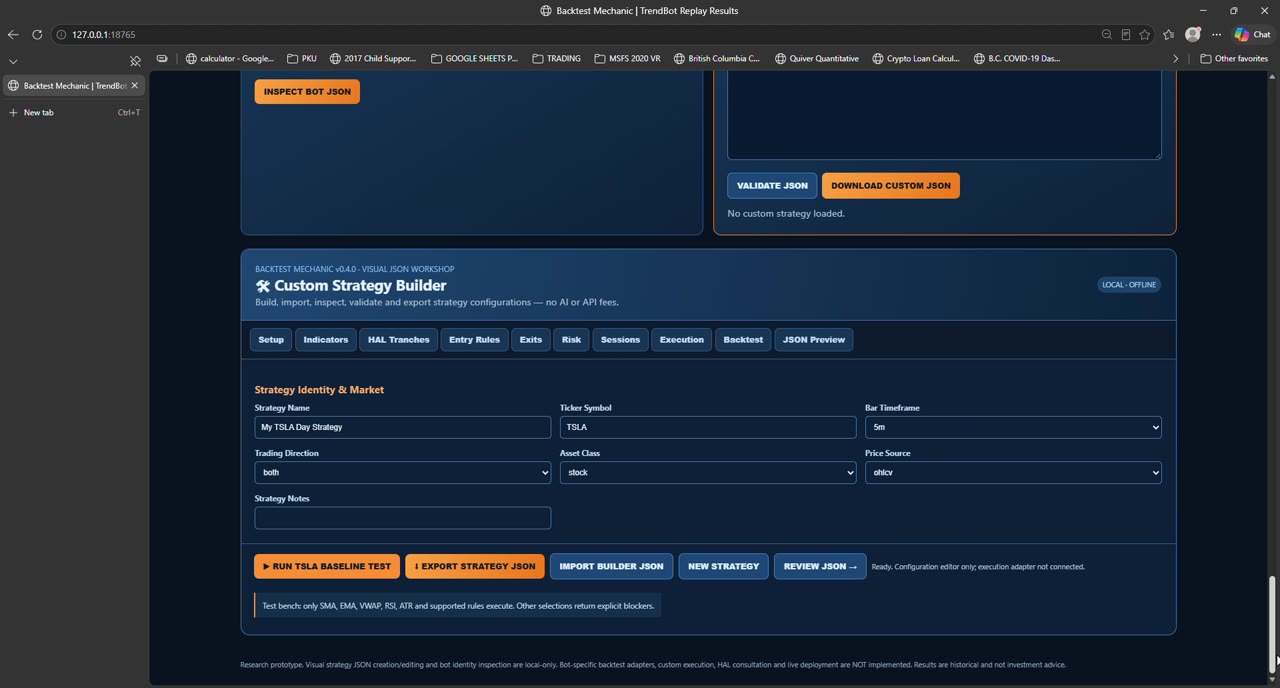The image size is (1280, 688).
Task: Open the MSFS 2020 VR bookmark folder
Action: (x=627, y=58)
